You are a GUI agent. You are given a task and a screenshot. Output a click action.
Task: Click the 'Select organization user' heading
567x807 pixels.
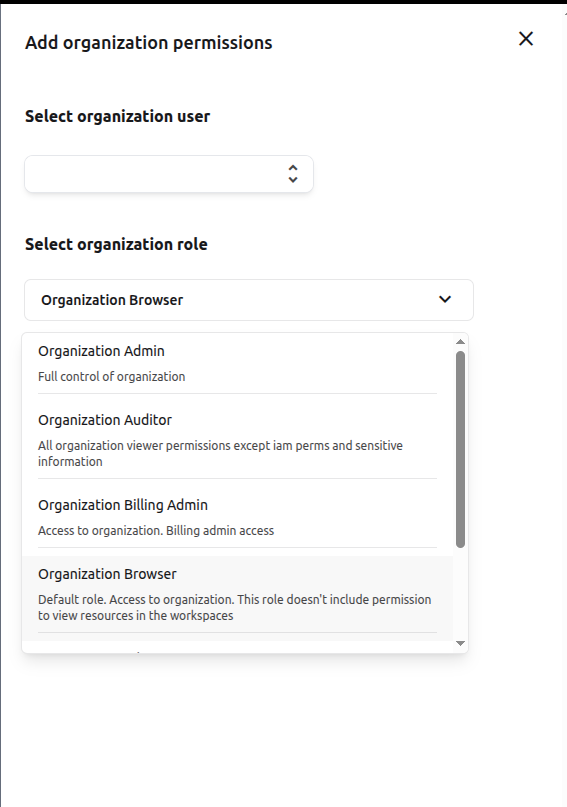pyautogui.click(x=117, y=116)
